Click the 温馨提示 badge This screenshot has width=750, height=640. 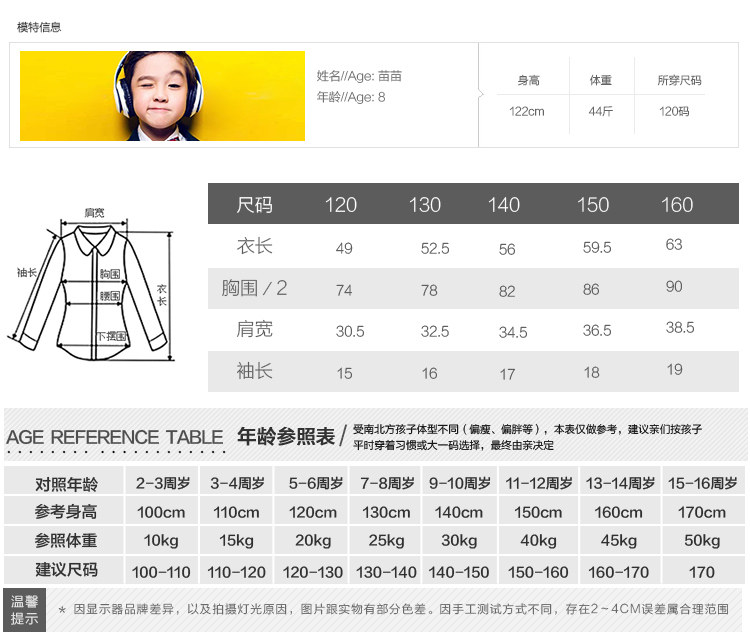25,610
